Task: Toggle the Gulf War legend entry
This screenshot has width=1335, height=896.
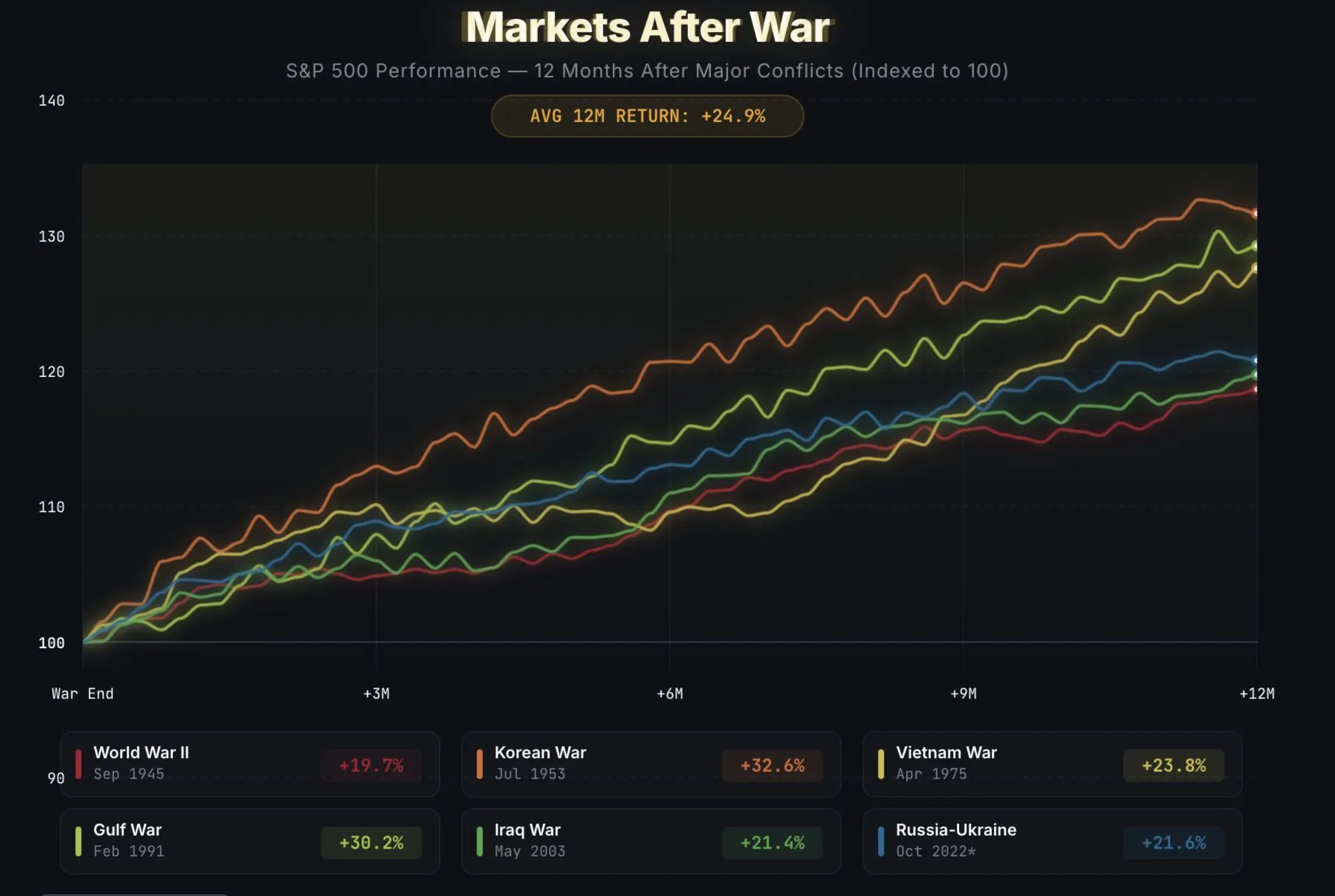Action: pyautogui.click(x=250, y=842)
